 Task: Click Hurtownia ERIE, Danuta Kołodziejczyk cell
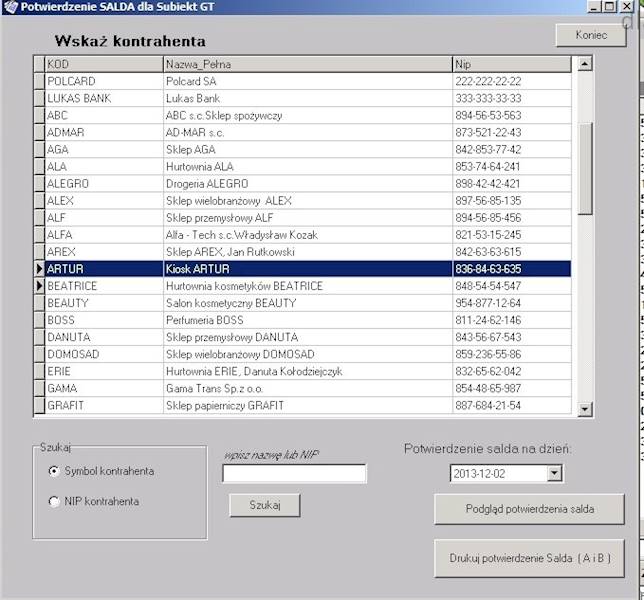click(308, 371)
